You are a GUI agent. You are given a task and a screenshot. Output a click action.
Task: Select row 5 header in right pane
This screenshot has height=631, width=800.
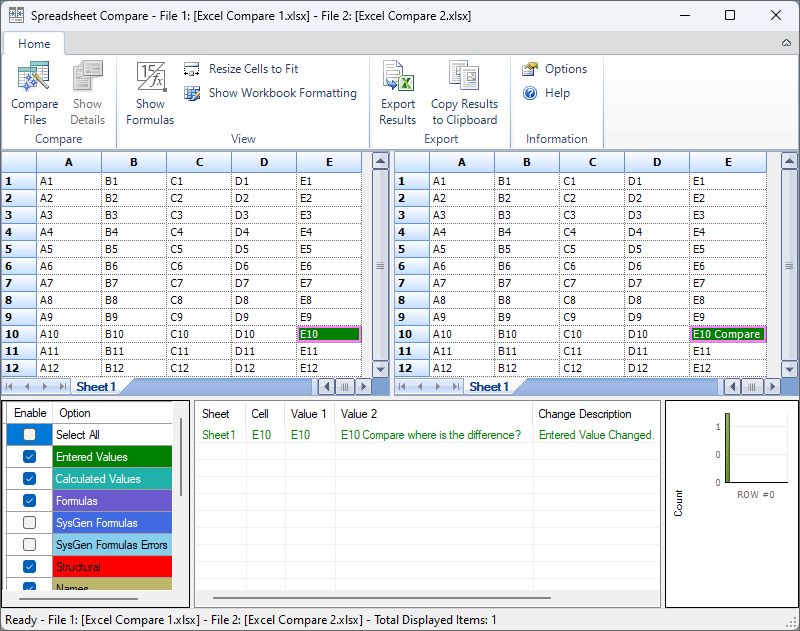tap(411, 249)
